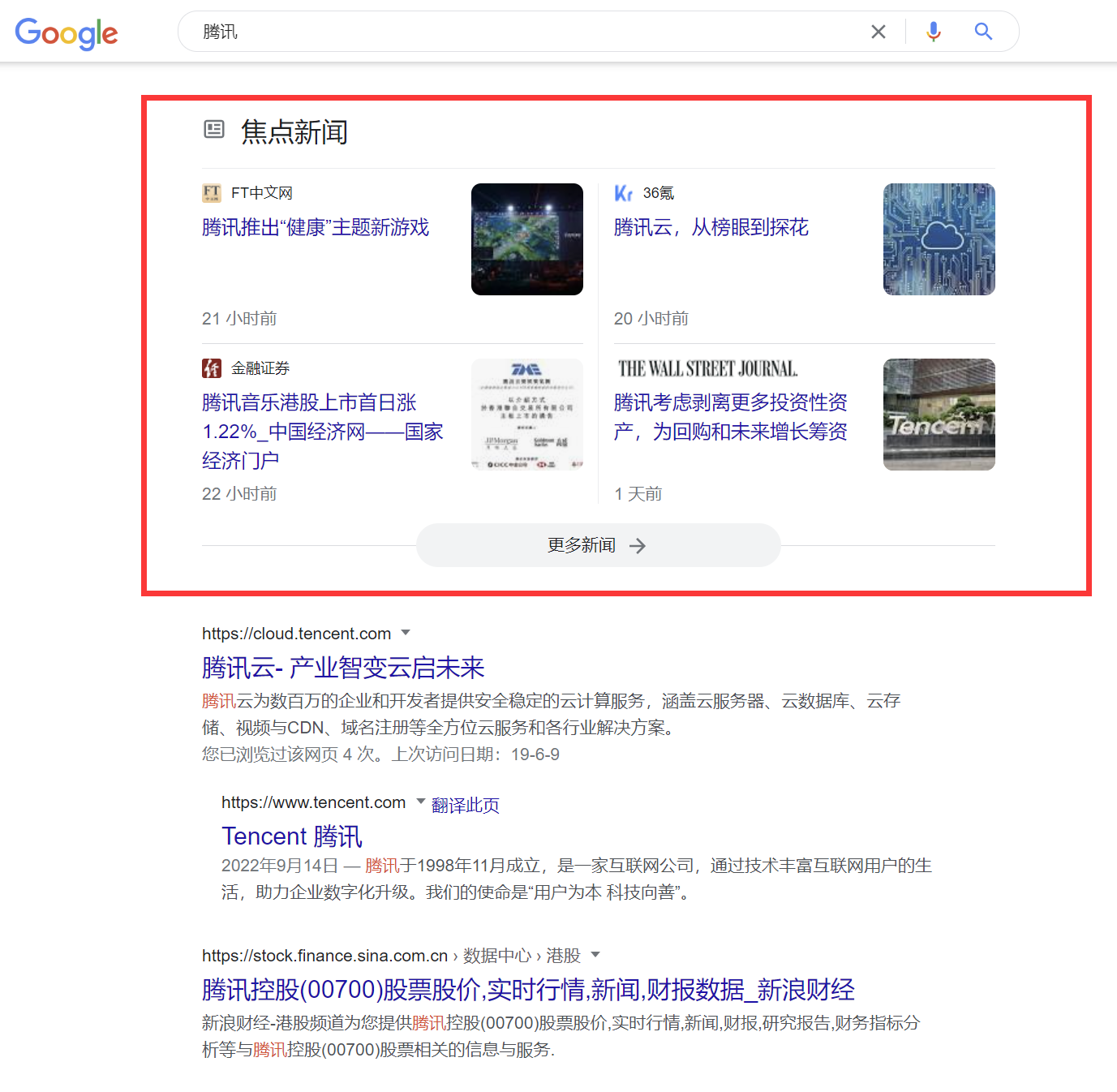The height and width of the screenshot is (1092, 1117).
Task: Click the 更多新闻 button
Action: pos(597,544)
